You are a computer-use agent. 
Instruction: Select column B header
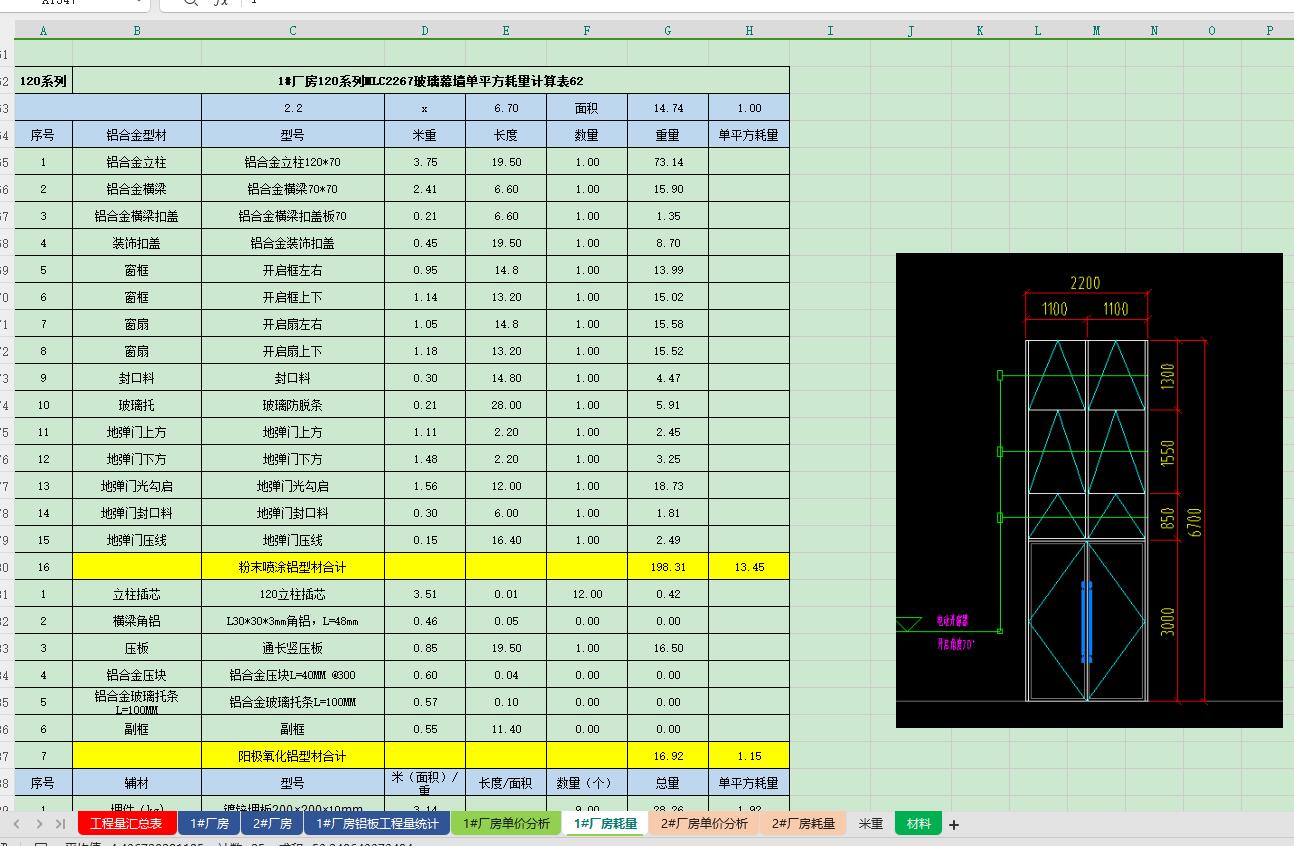[137, 31]
